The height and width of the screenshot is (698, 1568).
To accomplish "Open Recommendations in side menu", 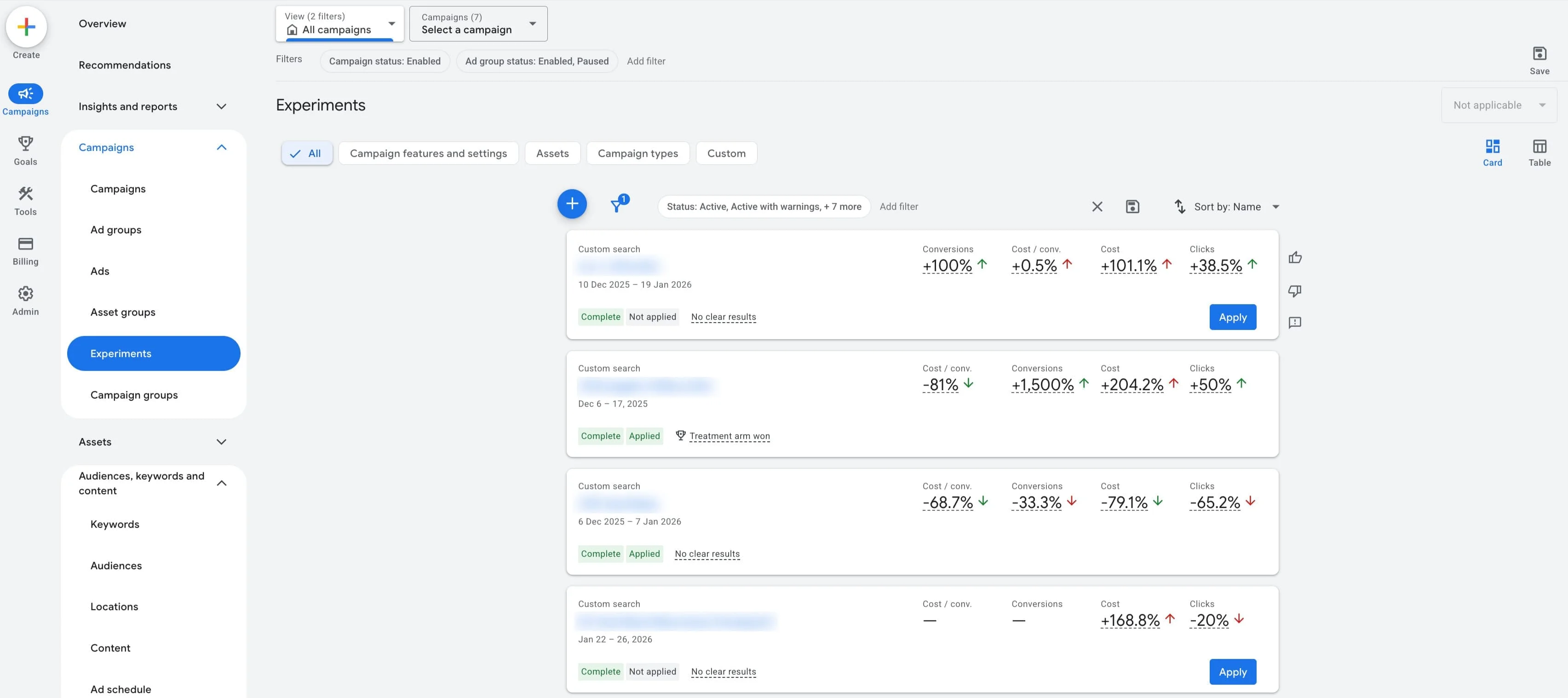I will coord(124,65).
